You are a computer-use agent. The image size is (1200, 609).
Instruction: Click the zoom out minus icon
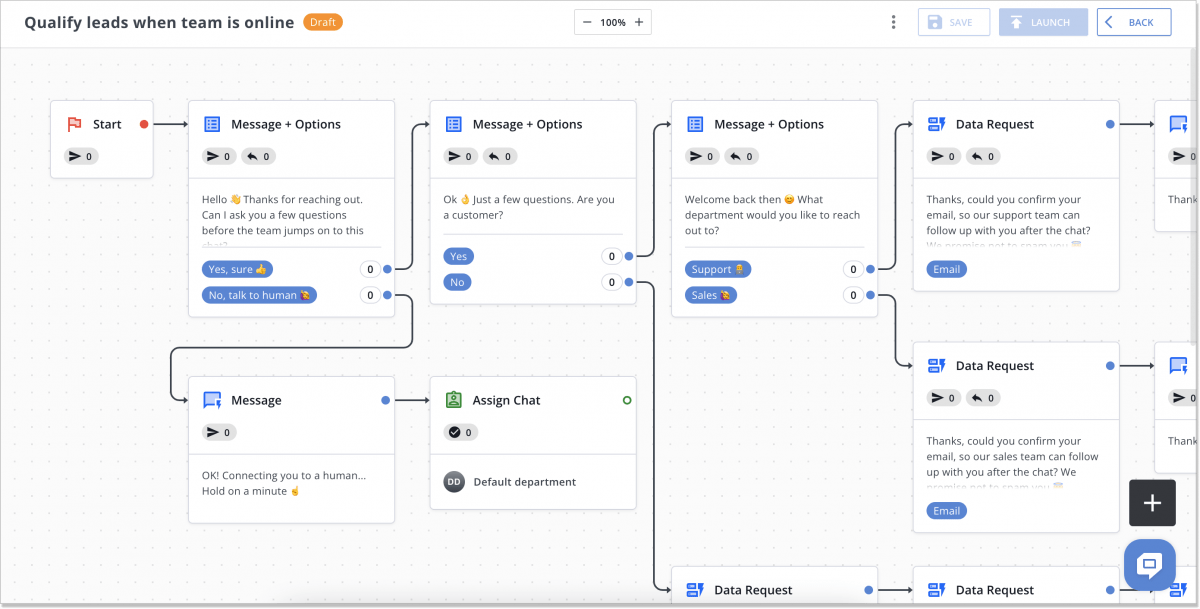pos(587,22)
